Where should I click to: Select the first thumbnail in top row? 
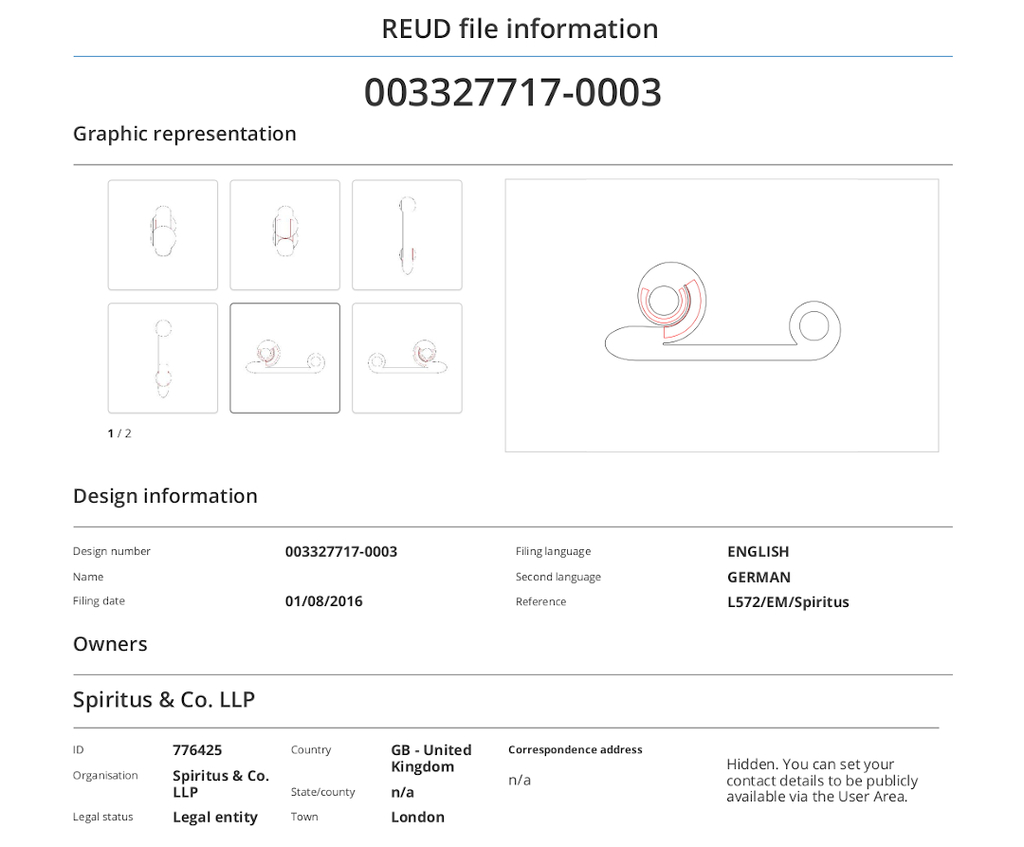(x=163, y=235)
